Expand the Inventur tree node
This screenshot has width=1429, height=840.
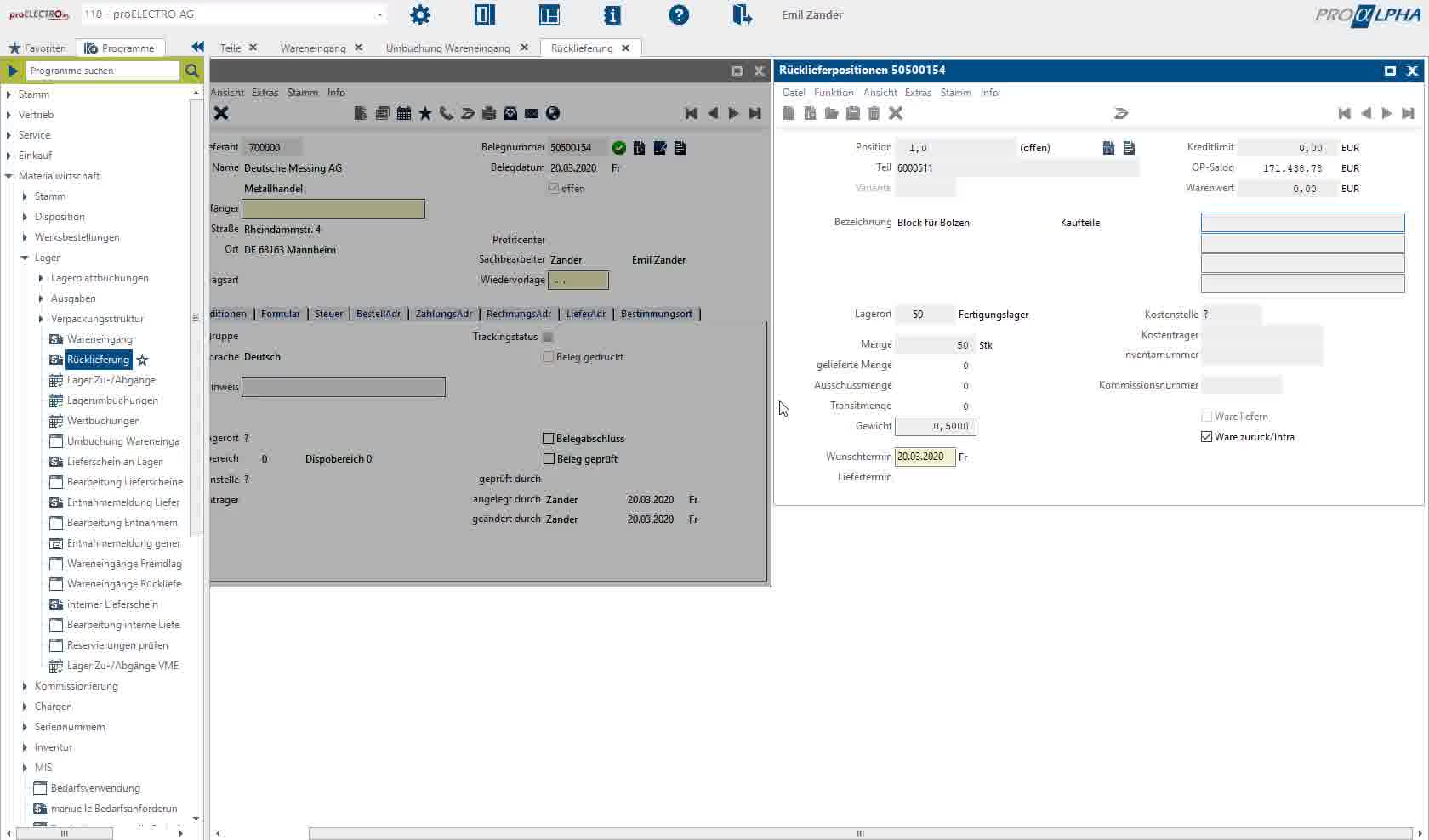point(25,747)
